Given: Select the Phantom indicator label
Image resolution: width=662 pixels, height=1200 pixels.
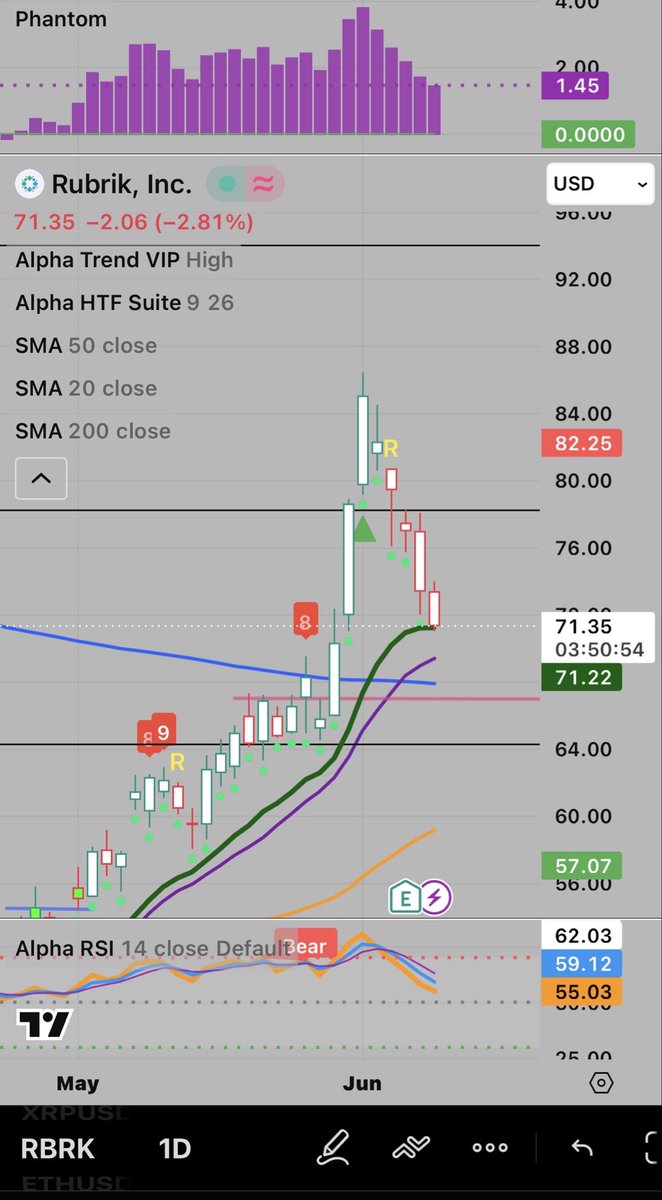Looking at the screenshot, I should pyautogui.click(x=61, y=19).
